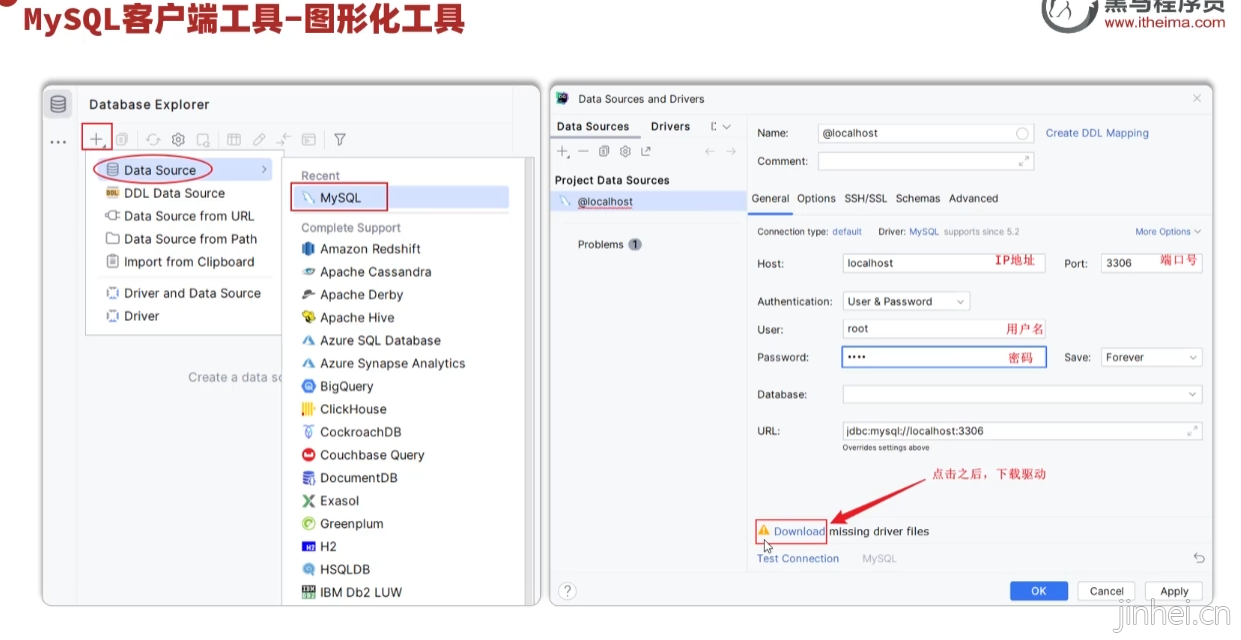The height and width of the screenshot is (640, 1241).
Task: Click the expand icon in URL field
Action: click(1192, 431)
